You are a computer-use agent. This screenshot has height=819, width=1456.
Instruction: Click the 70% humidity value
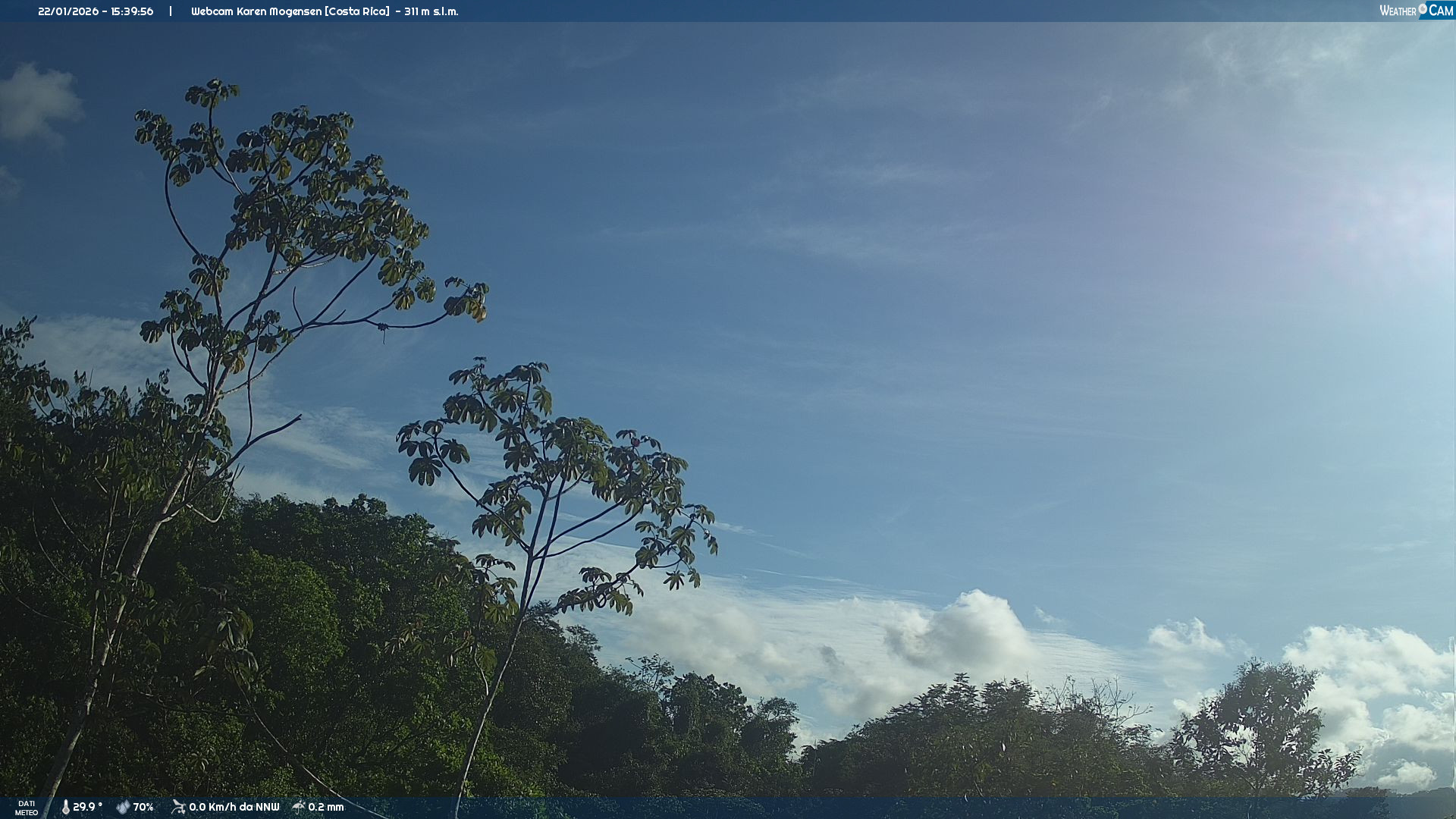143,808
